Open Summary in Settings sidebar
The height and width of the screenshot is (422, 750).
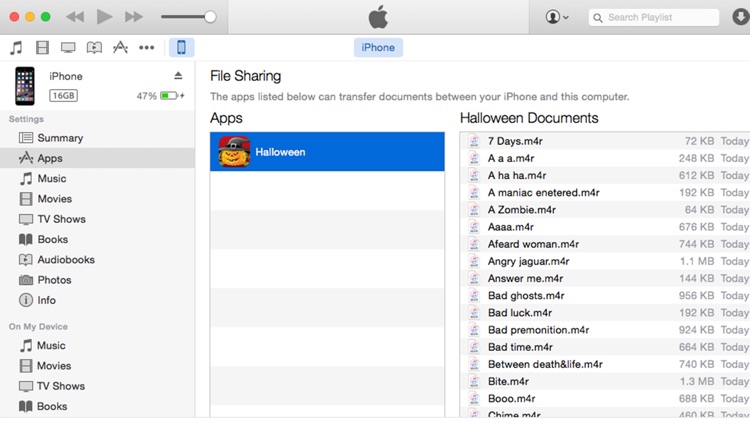97,138
